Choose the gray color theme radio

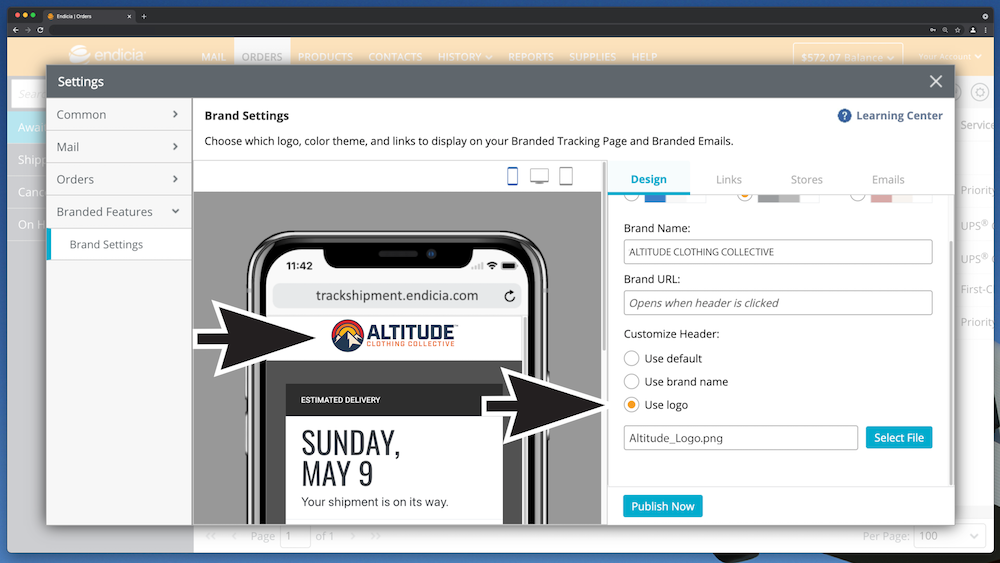(x=744, y=197)
